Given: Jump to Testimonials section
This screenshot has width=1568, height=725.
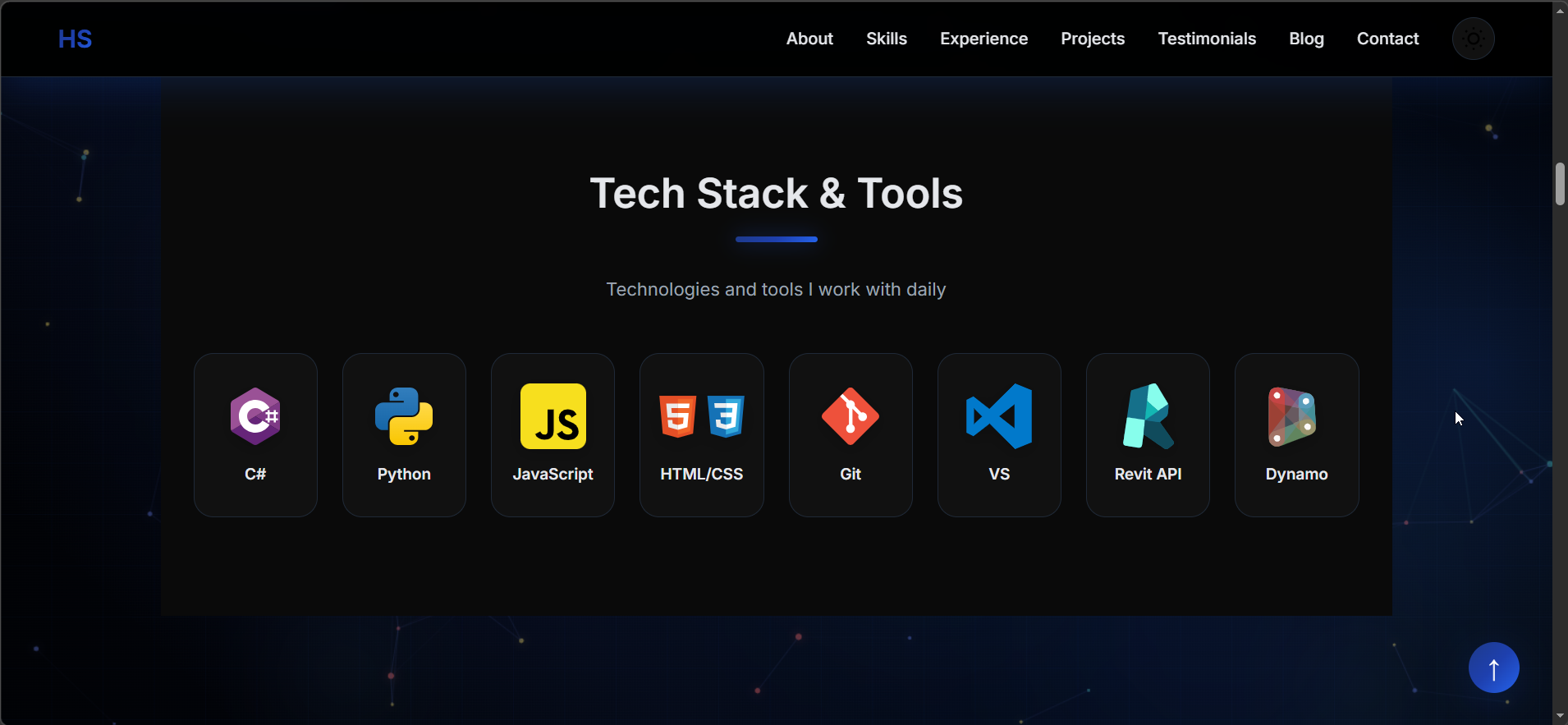Looking at the screenshot, I should click(x=1207, y=39).
